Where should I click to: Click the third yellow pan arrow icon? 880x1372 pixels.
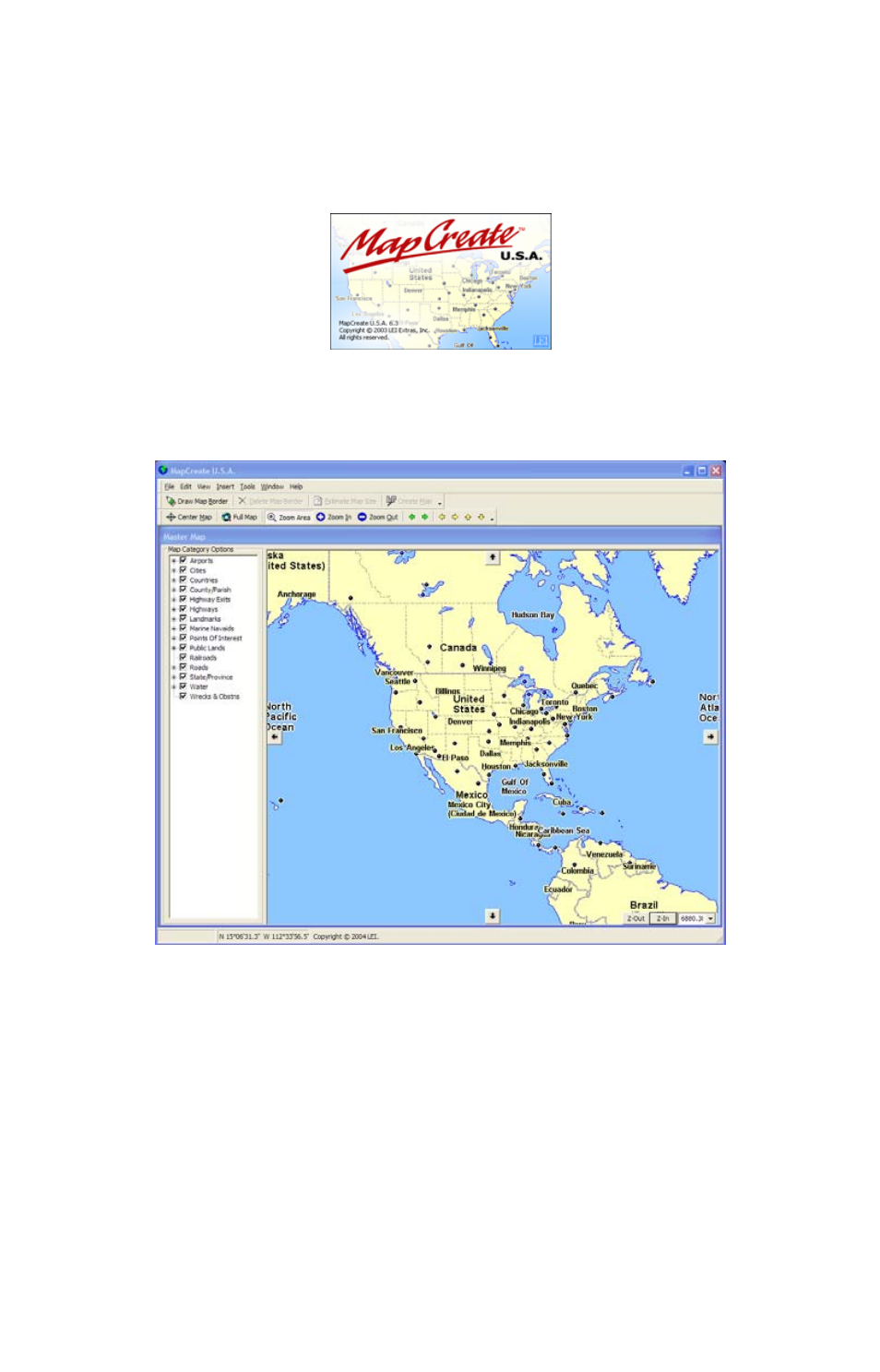(x=468, y=517)
